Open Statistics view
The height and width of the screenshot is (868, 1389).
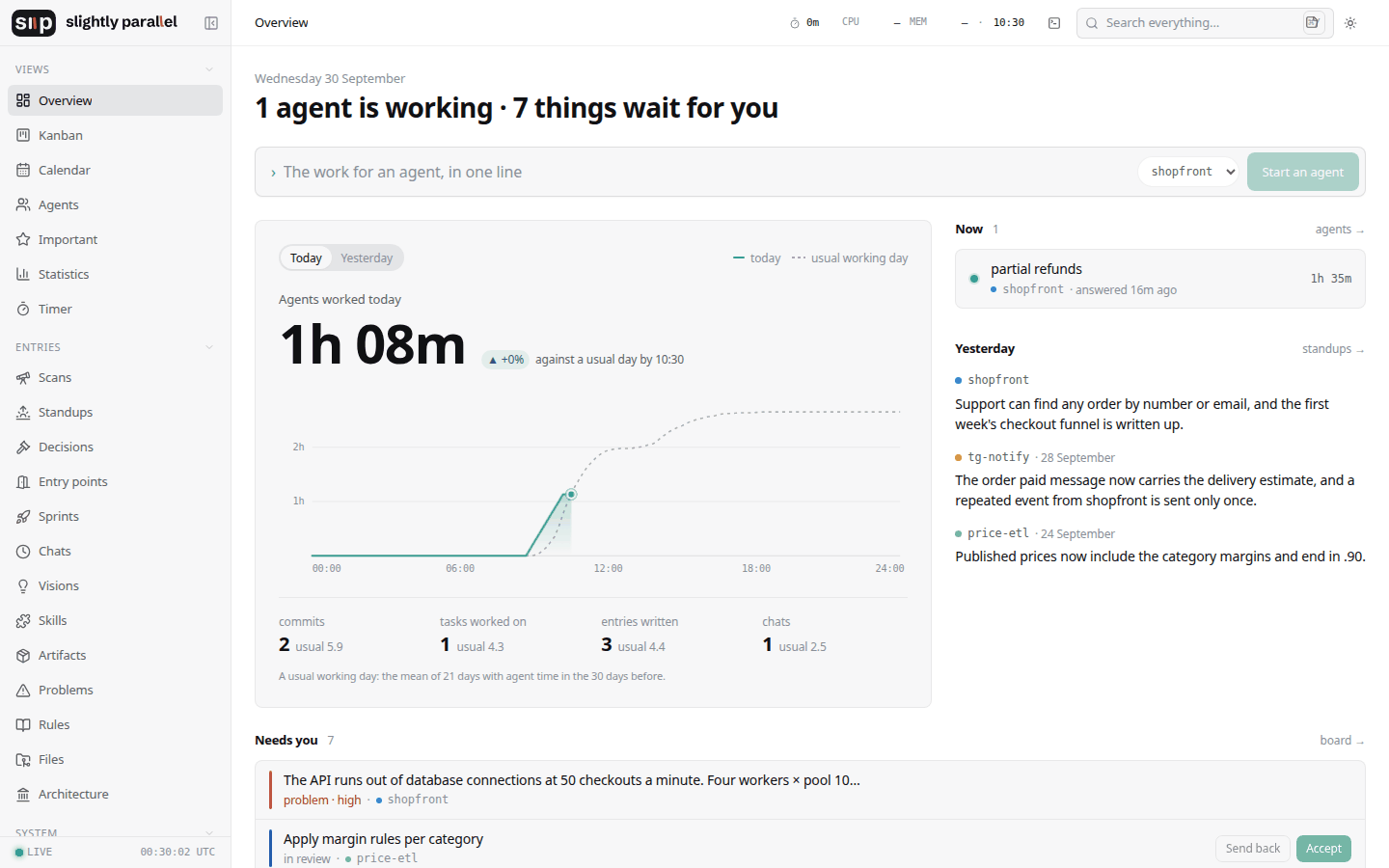(115, 274)
